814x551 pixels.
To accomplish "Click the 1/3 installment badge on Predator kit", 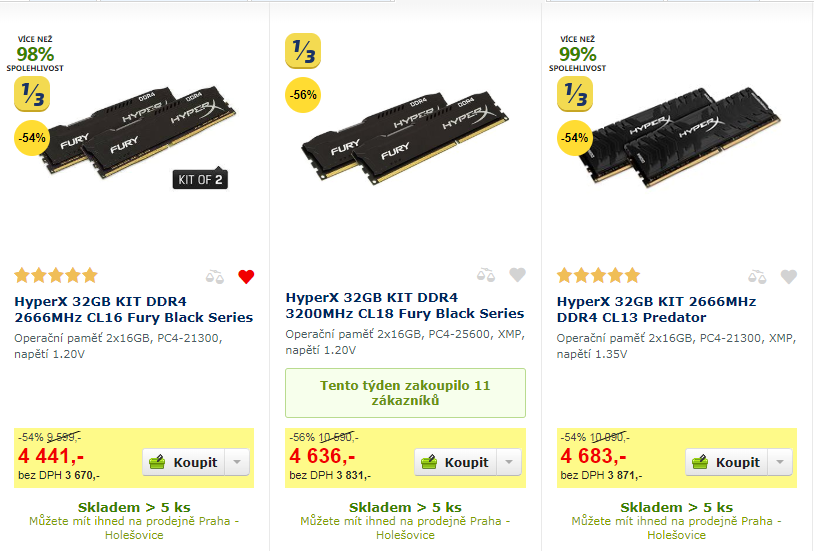I will [575, 94].
